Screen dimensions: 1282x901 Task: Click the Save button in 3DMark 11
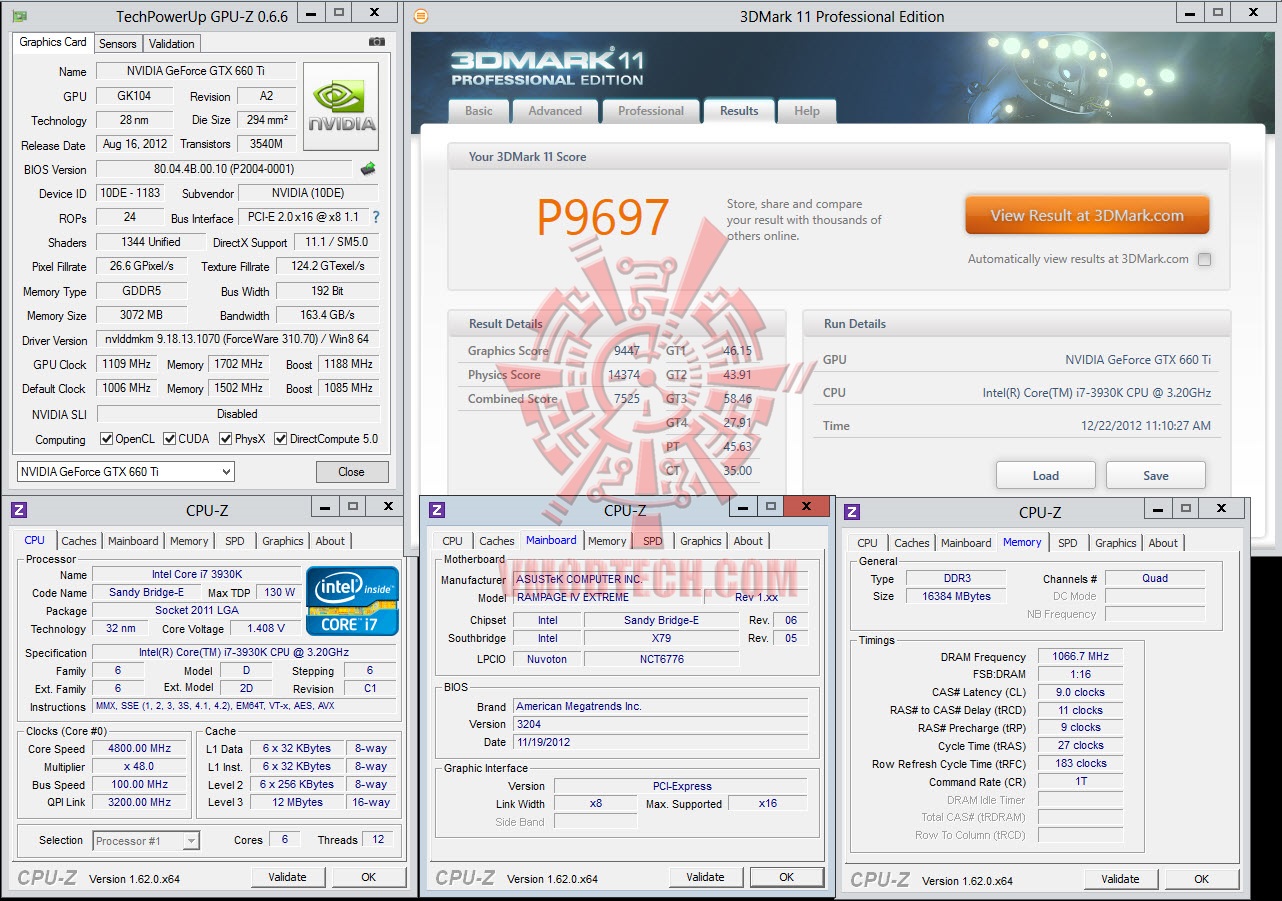tap(1156, 475)
